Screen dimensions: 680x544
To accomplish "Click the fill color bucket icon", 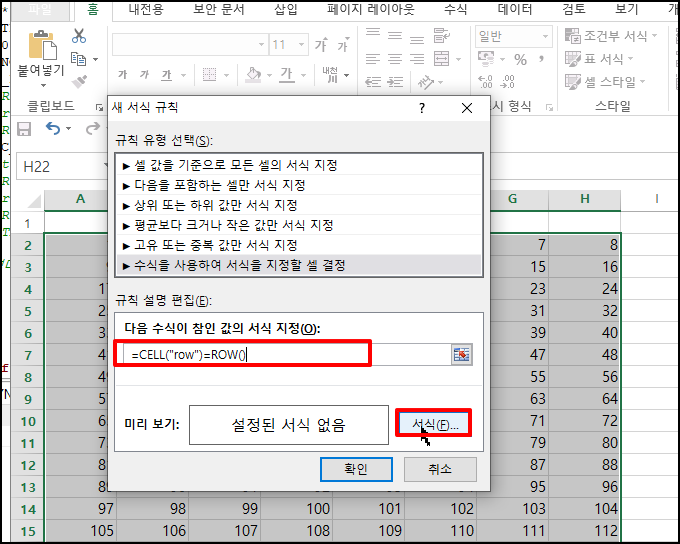I will pos(253,74).
